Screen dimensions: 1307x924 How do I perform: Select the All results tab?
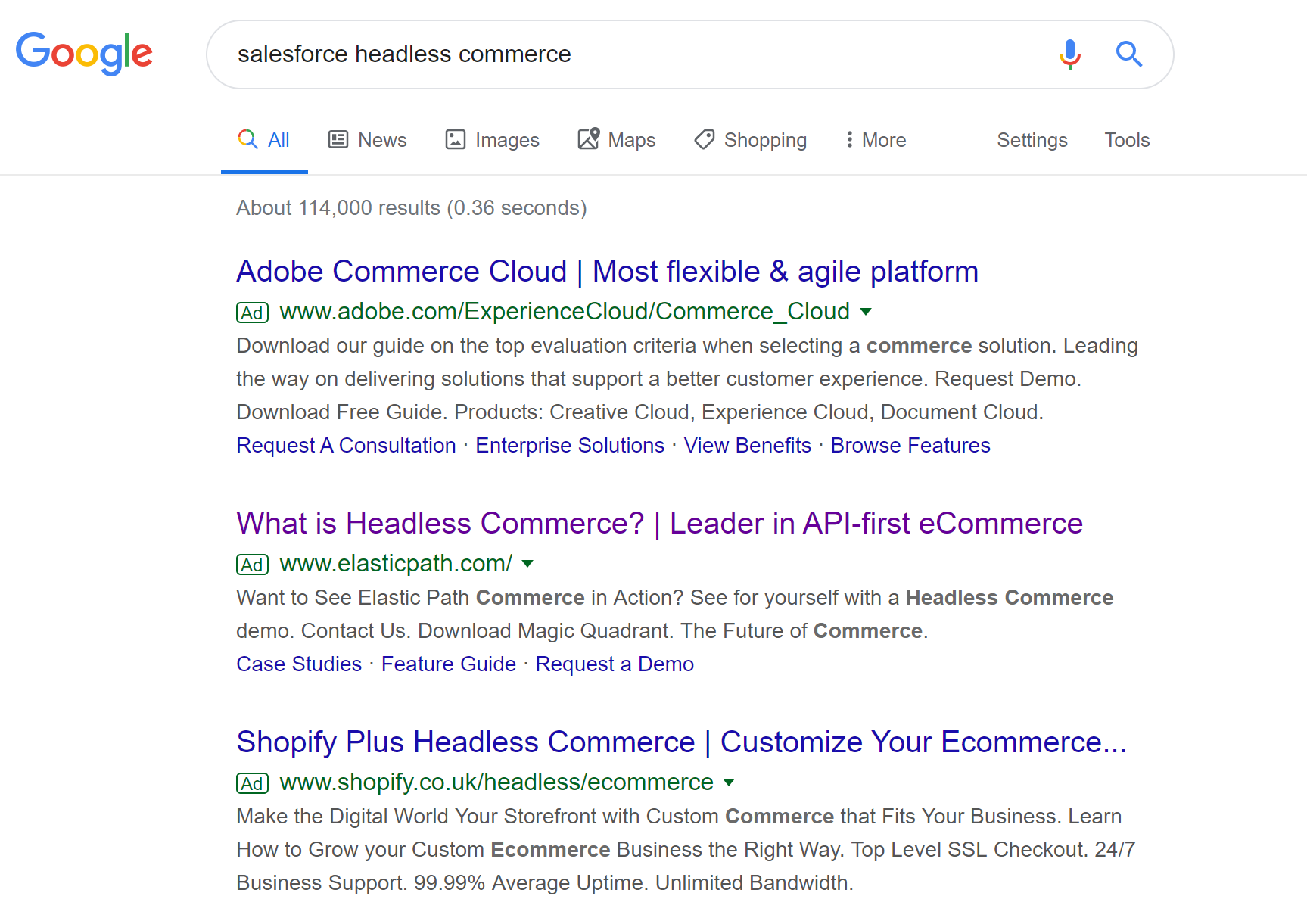[x=264, y=140]
